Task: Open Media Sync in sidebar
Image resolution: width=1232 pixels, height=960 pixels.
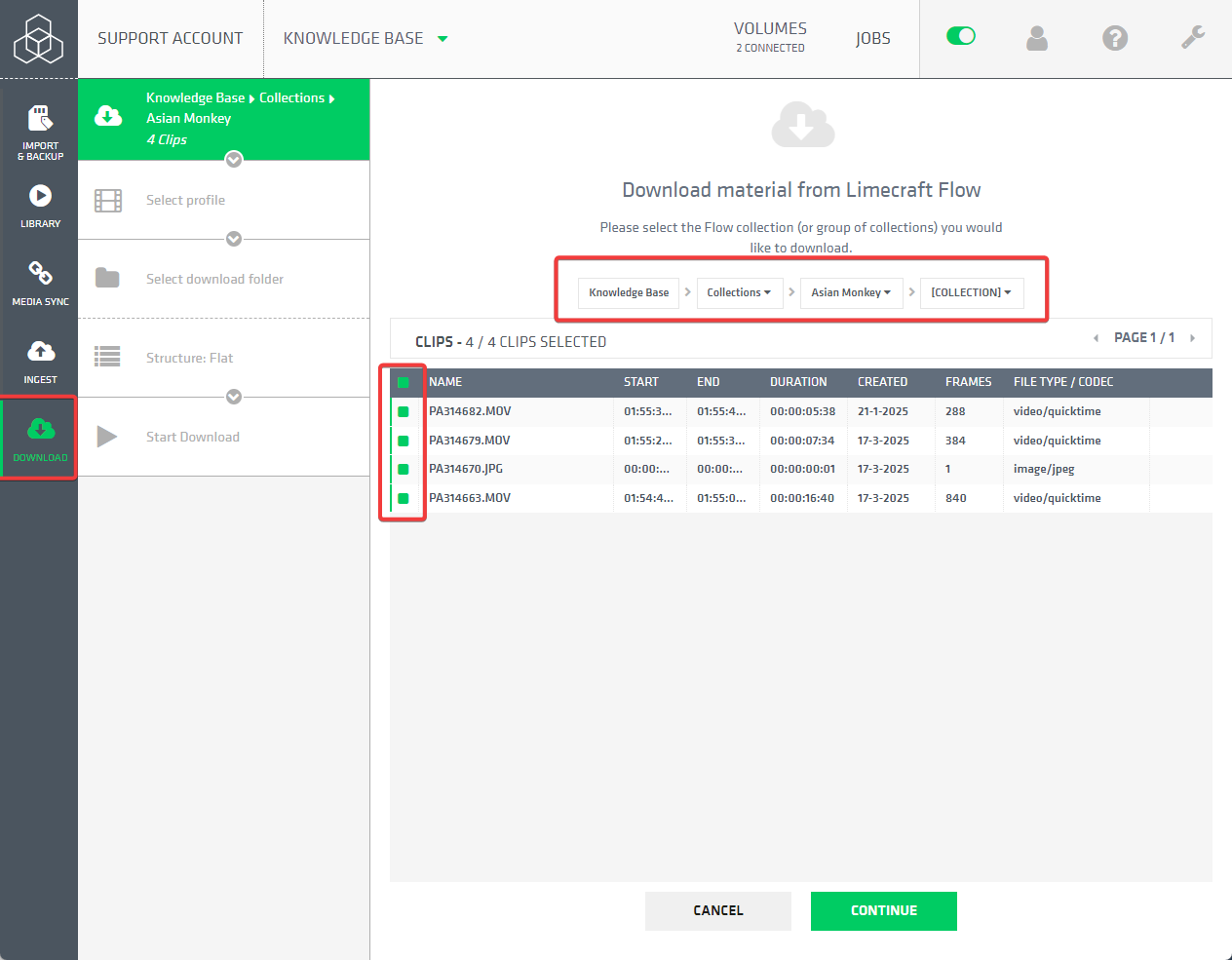Action: pyautogui.click(x=40, y=284)
